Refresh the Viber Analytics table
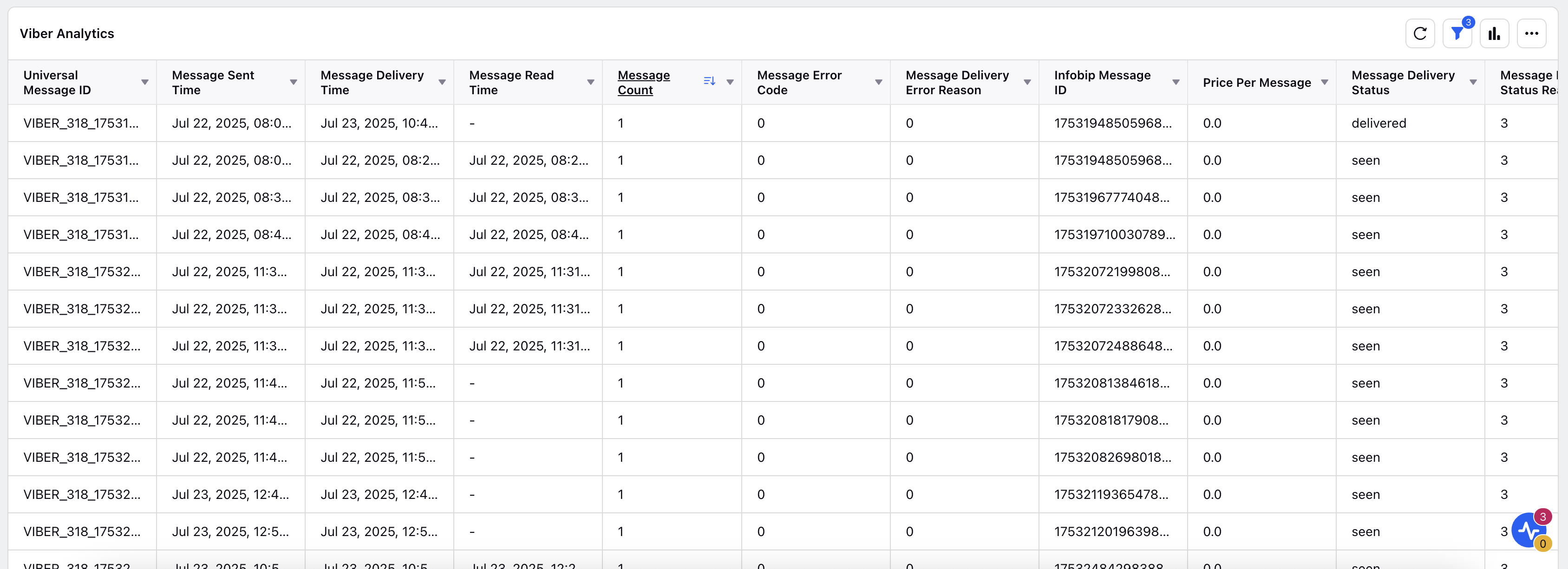Viewport: 1568px width, 569px height. tap(1420, 33)
